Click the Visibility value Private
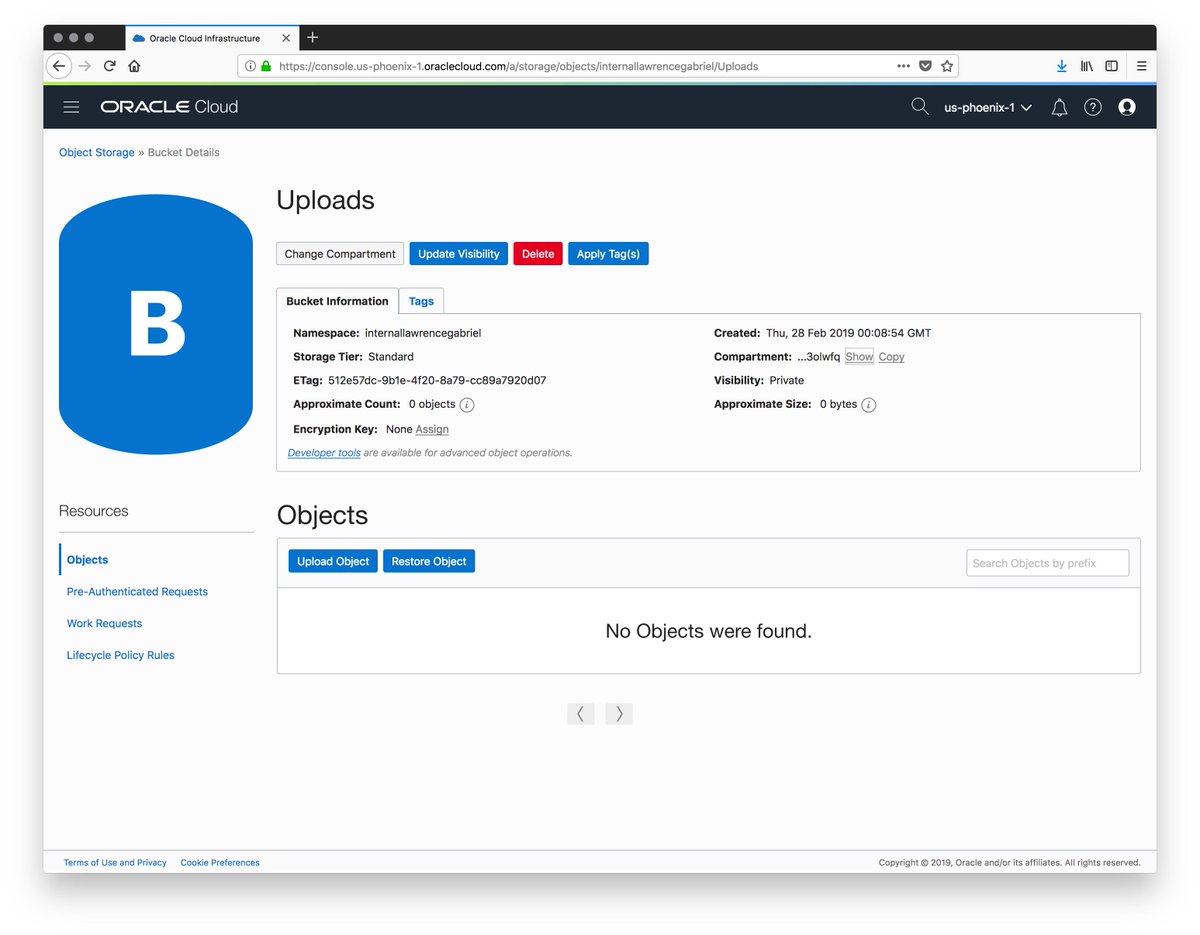Viewport: 1200px width, 935px height. click(x=787, y=381)
